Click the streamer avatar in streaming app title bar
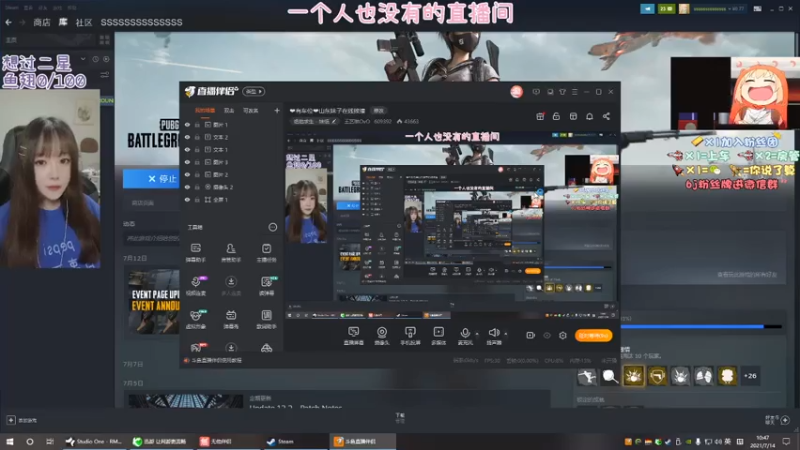 (x=516, y=92)
